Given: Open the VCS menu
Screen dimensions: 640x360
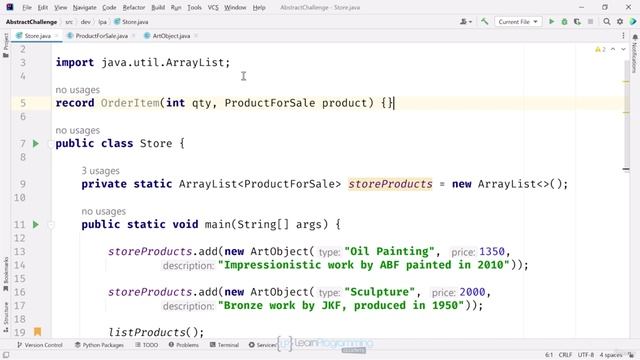Looking at the screenshot, I should [x=213, y=7].
